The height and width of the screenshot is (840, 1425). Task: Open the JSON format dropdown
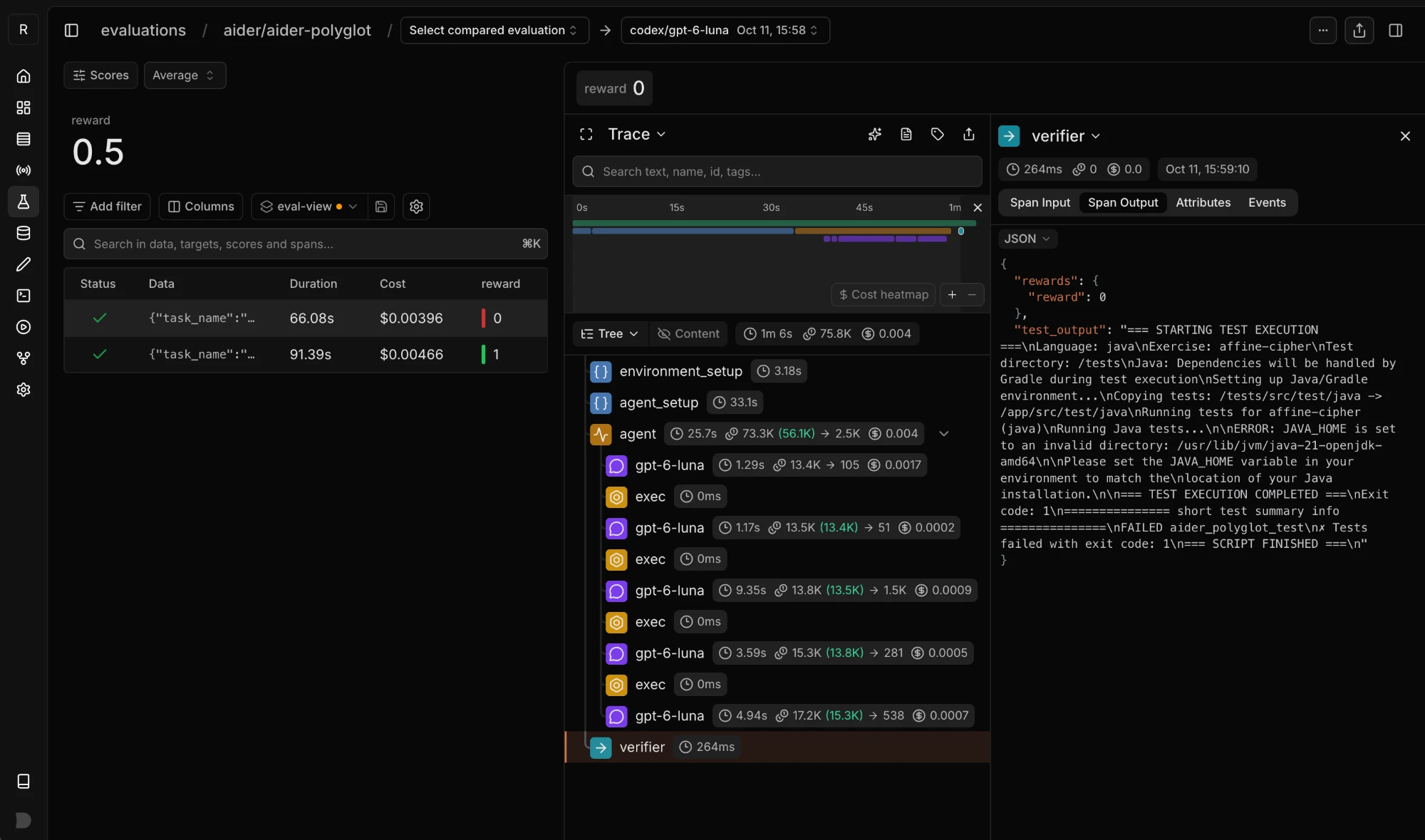pyautogui.click(x=1027, y=239)
